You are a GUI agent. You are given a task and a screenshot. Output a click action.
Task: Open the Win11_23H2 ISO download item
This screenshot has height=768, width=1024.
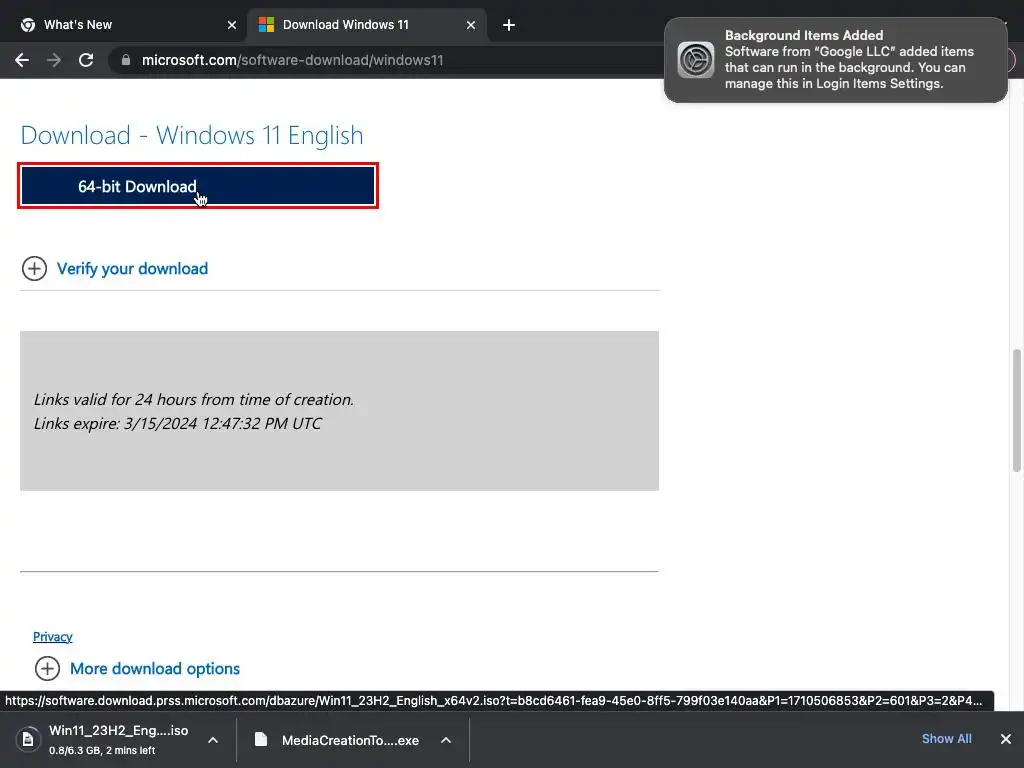118,739
